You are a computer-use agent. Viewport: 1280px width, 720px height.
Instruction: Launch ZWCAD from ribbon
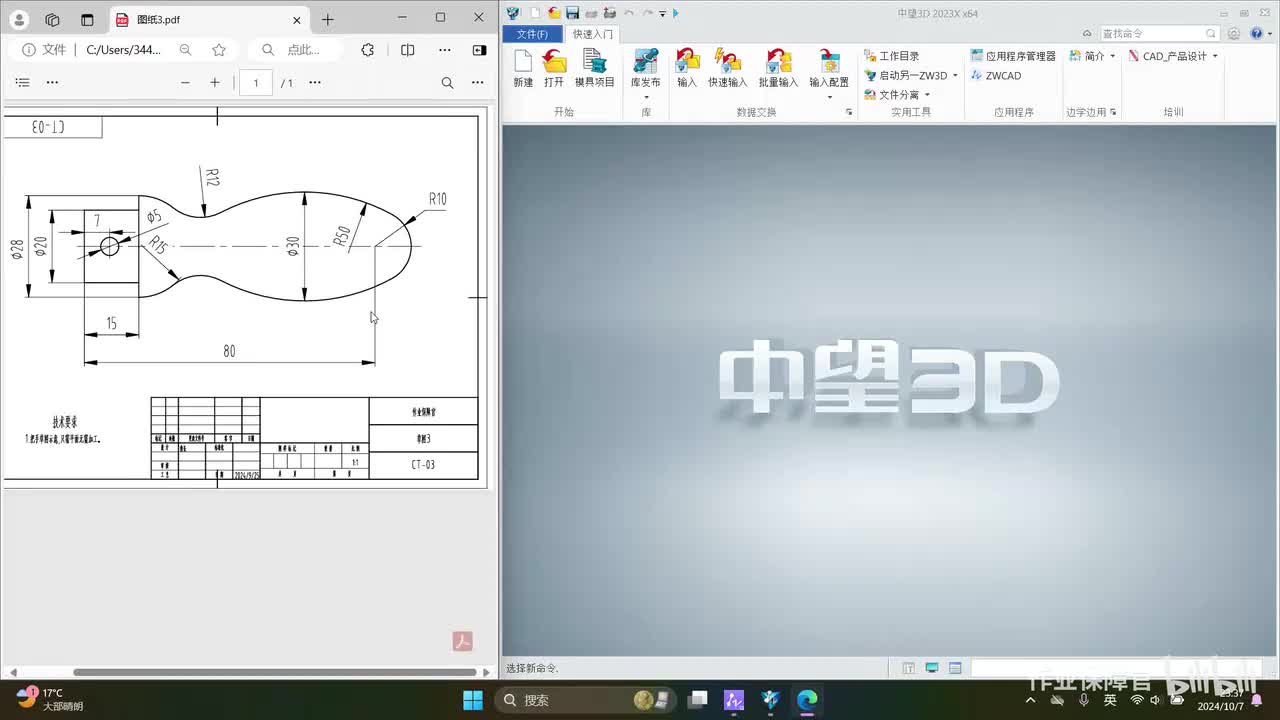point(995,76)
